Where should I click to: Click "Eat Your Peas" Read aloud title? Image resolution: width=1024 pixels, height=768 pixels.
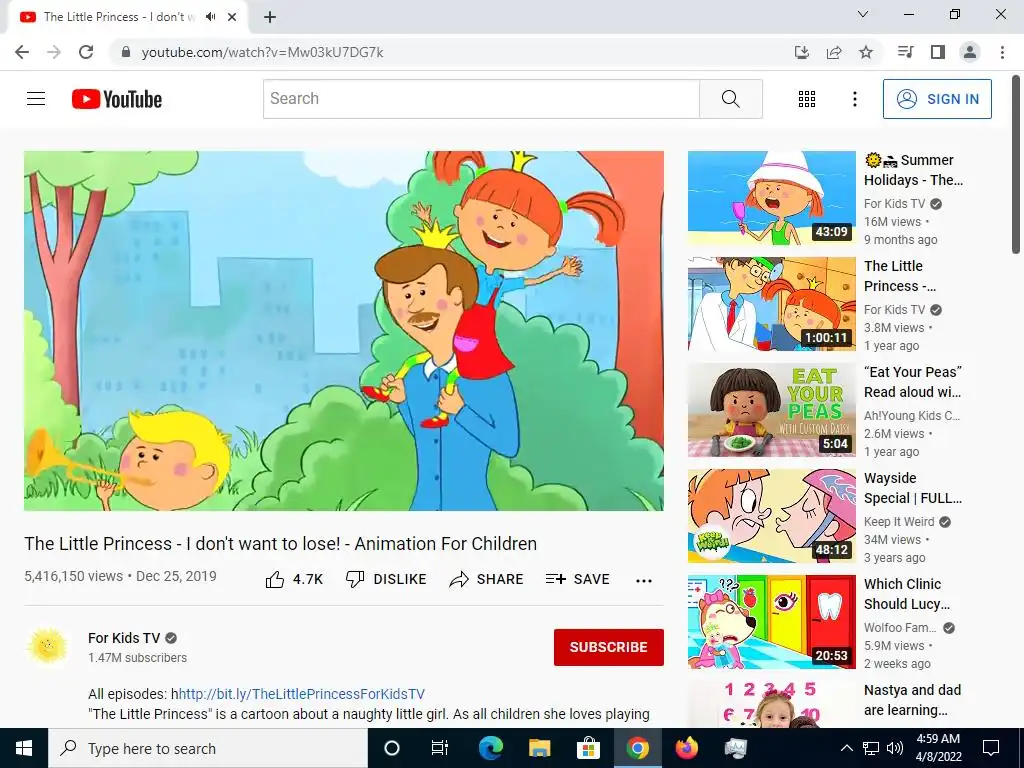tap(912, 382)
